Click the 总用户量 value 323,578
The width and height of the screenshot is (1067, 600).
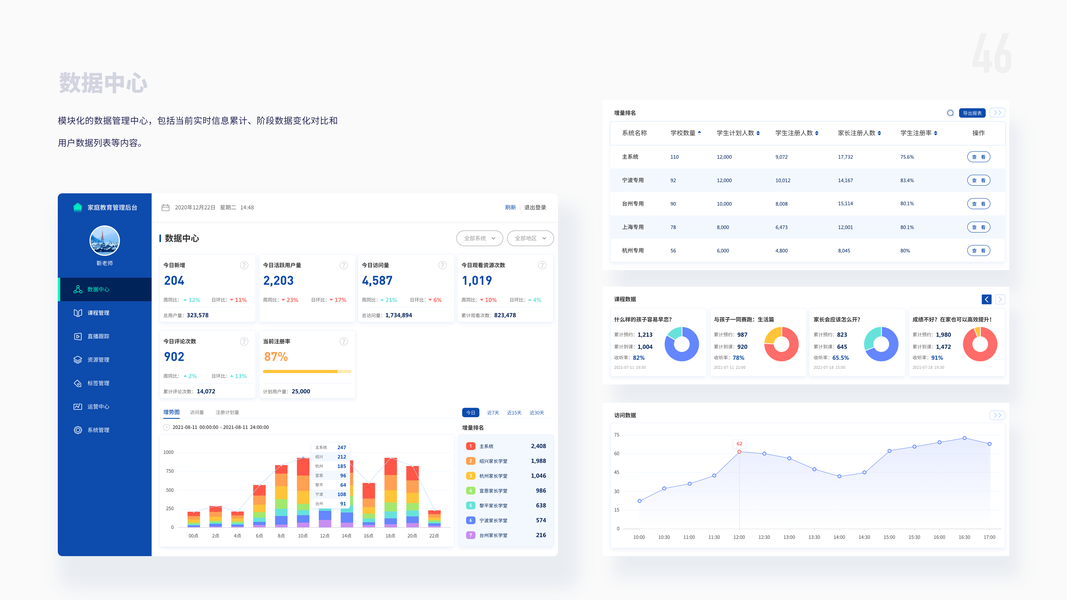point(197,316)
